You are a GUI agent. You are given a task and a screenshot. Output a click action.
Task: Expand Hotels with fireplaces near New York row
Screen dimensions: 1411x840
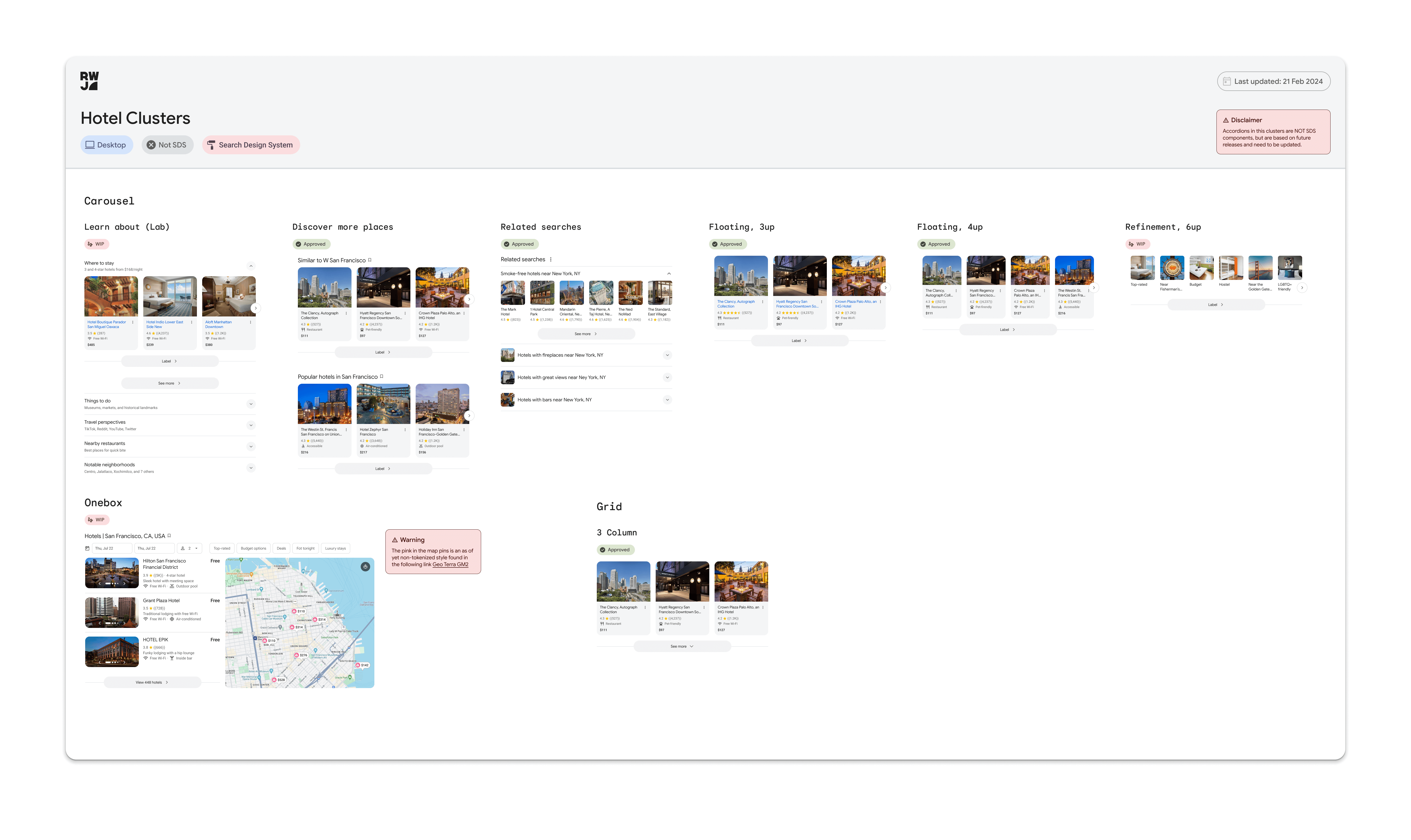pos(667,355)
